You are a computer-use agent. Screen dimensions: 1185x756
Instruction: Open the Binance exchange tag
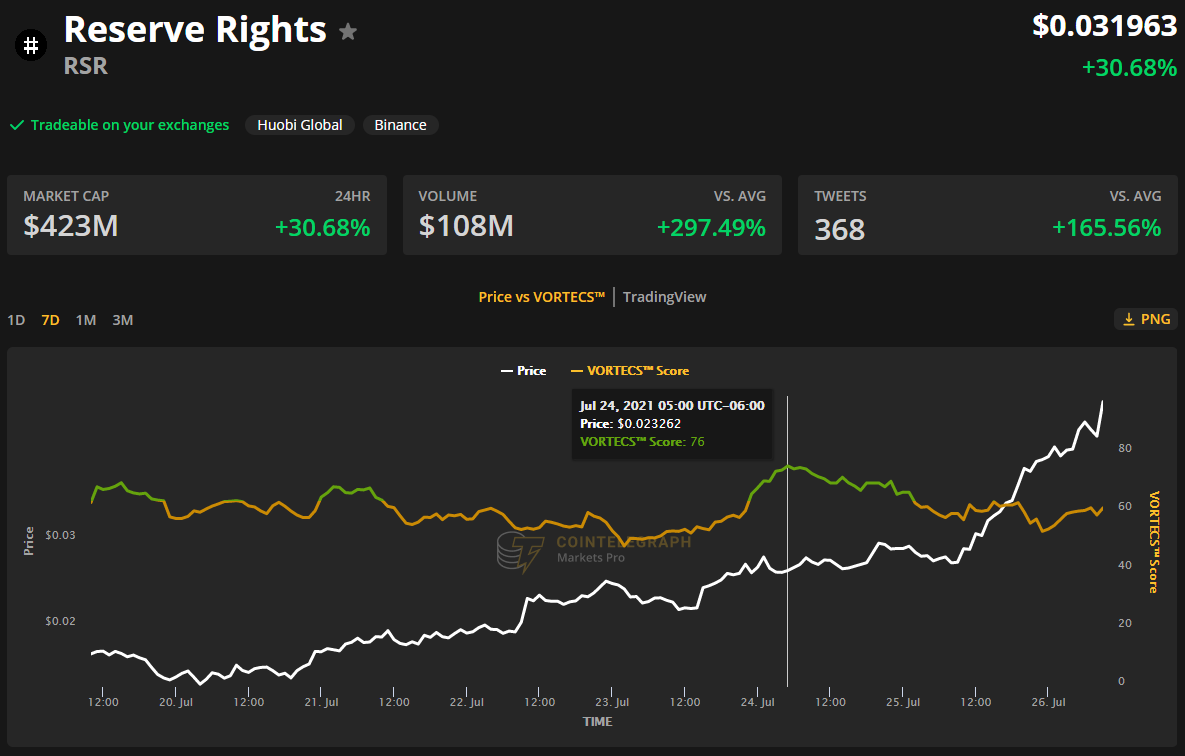point(400,125)
